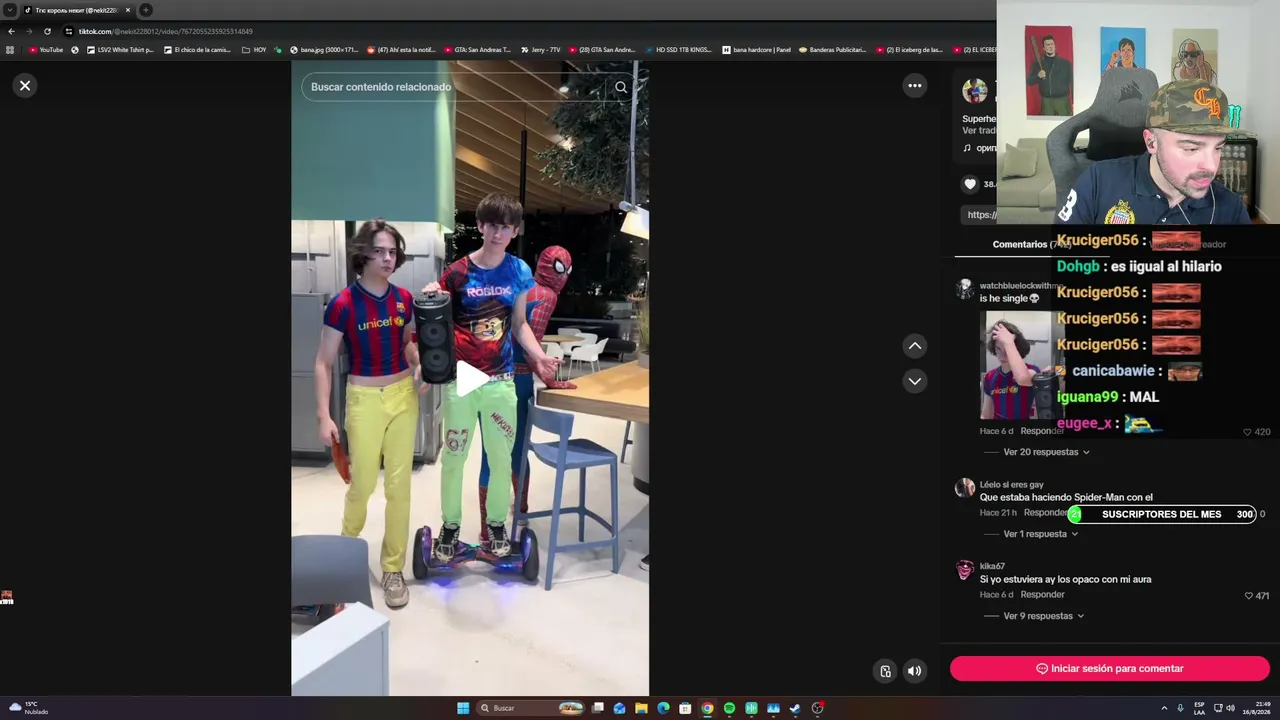This screenshot has height=720, width=1280.
Task: Click the kika67 username
Action: (x=992, y=566)
